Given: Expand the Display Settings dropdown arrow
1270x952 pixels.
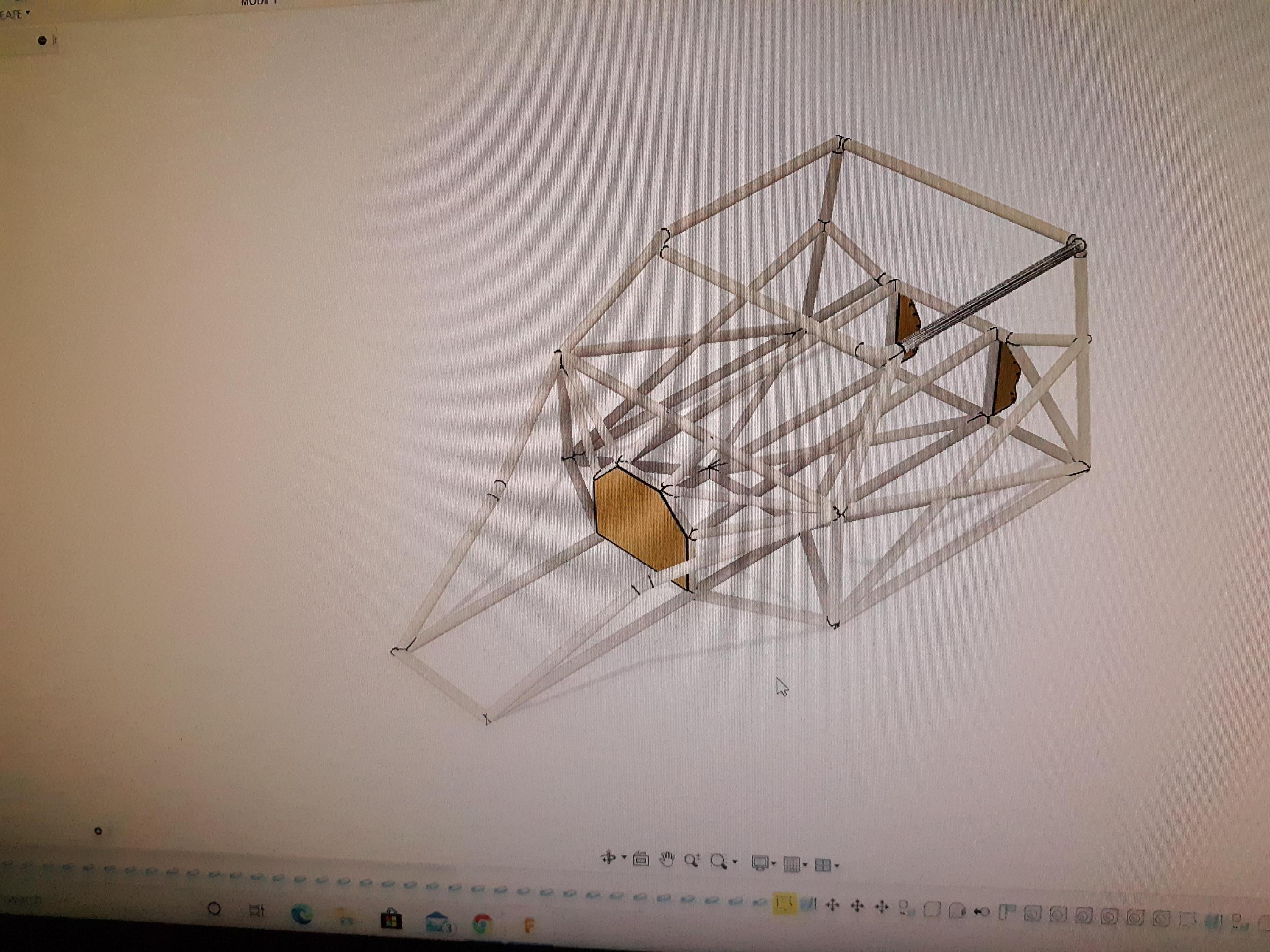Looking at the screenshot, I should [x=774, y=863].
